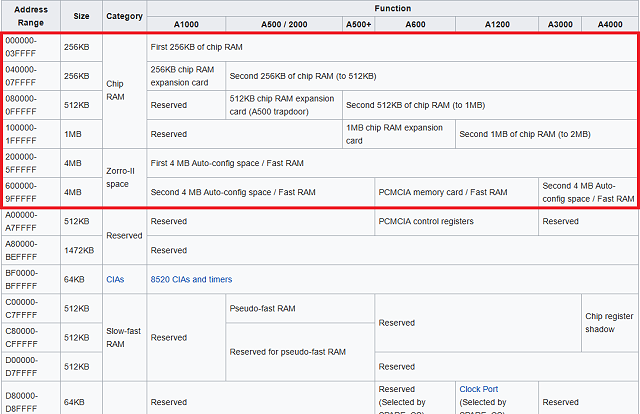Click the Slow-fast RAM category cell
Screen dimensions: 640x414
click(124, 337)
